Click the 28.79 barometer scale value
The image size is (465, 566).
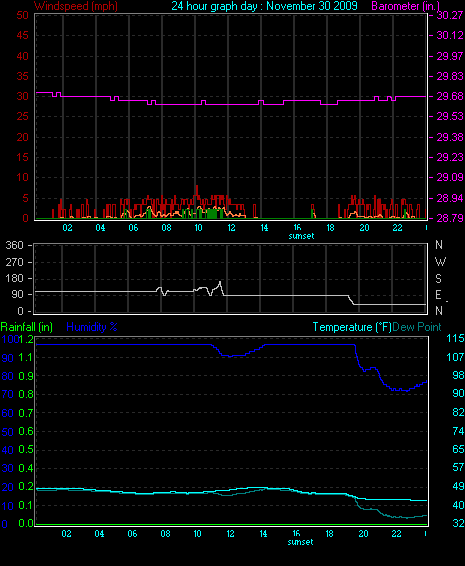pos(450,218)
